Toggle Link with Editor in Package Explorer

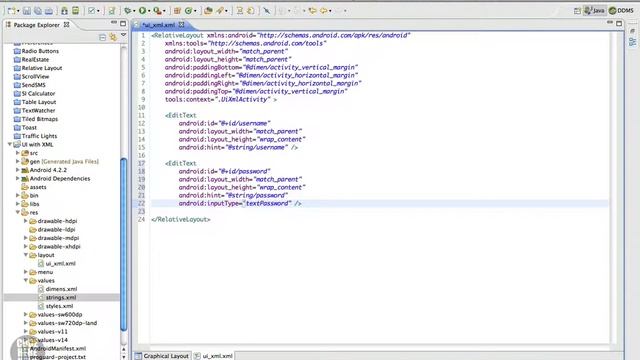[113, 38]
